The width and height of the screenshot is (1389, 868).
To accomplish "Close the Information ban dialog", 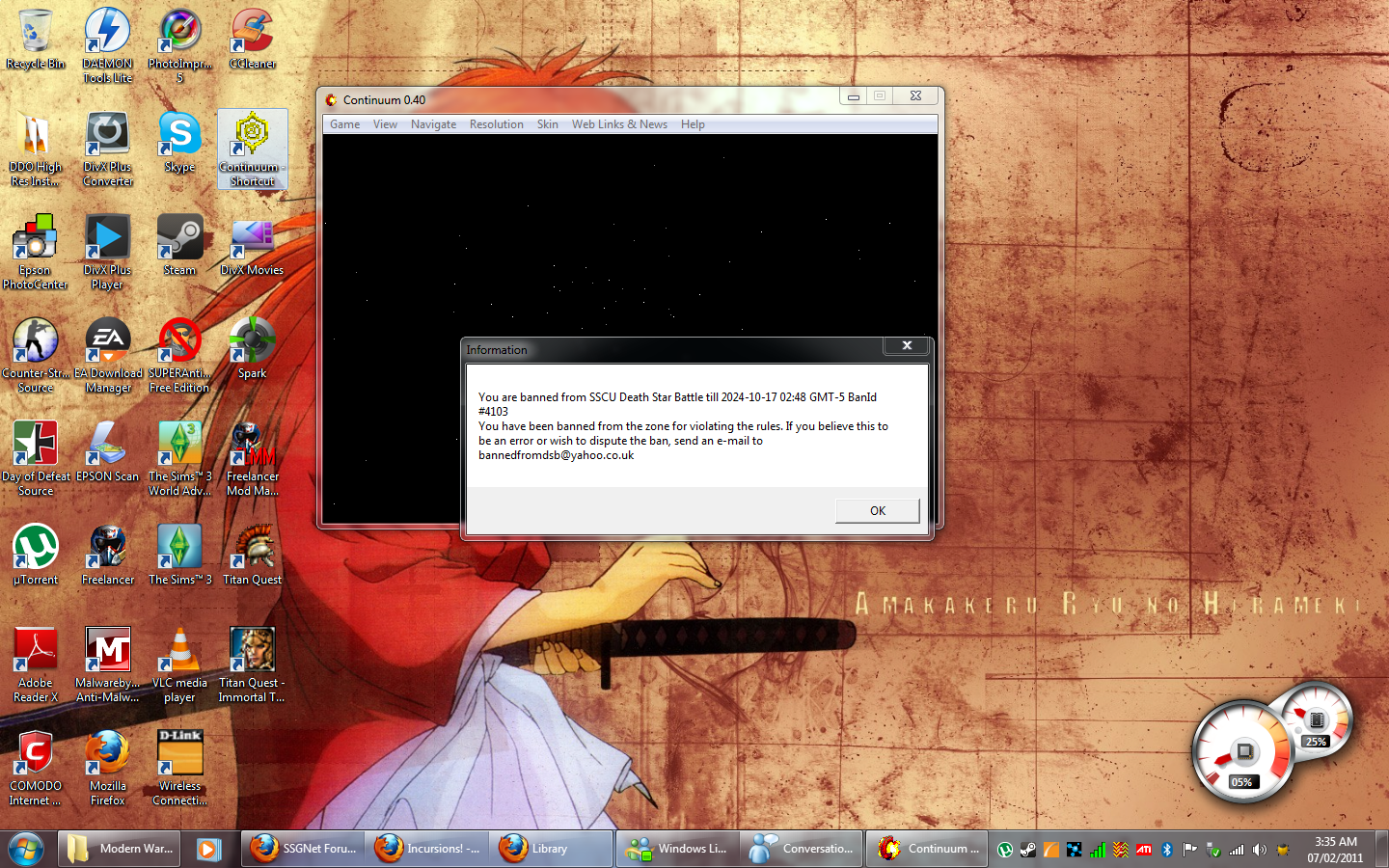I will (907, 345).
